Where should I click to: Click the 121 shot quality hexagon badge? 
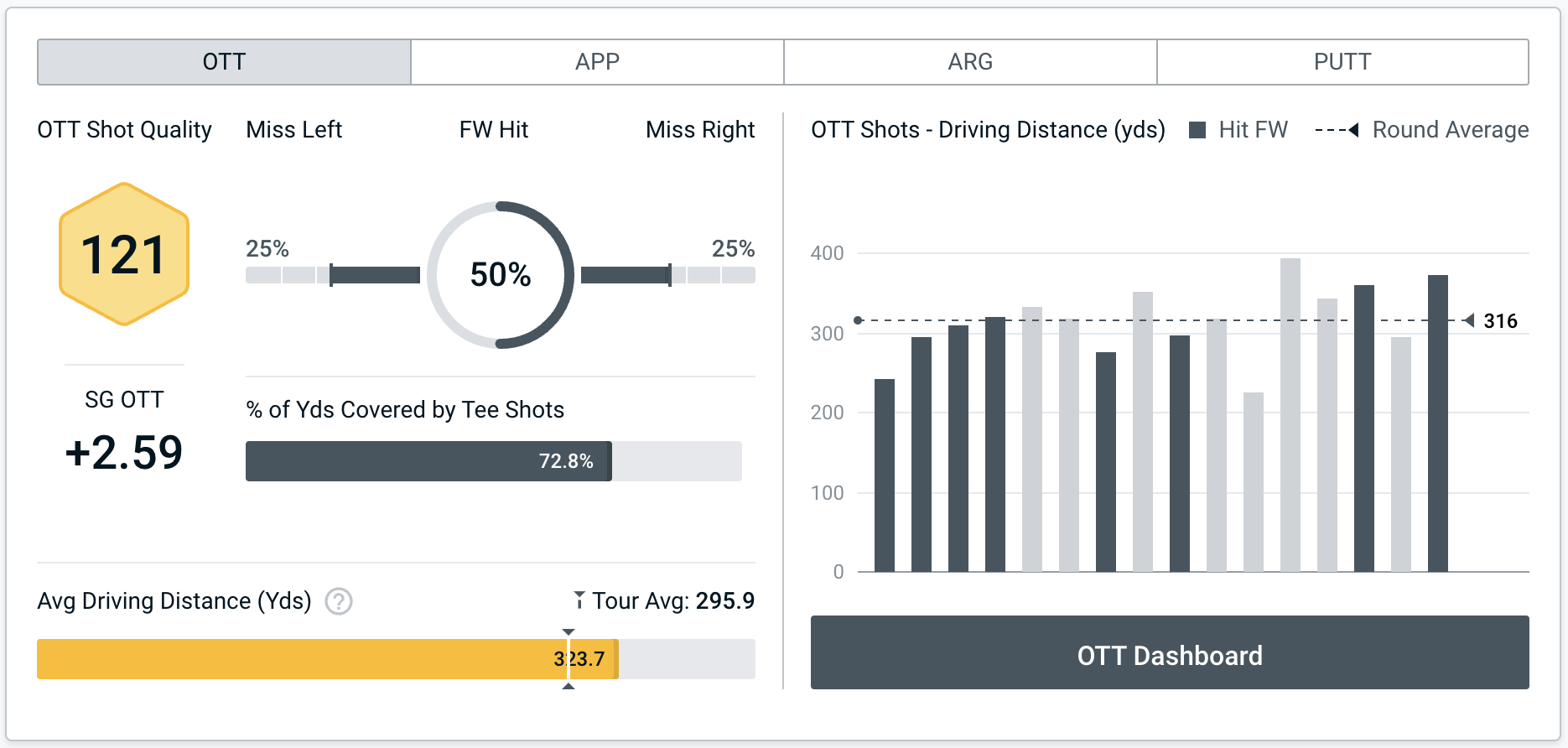coord(124,254)
